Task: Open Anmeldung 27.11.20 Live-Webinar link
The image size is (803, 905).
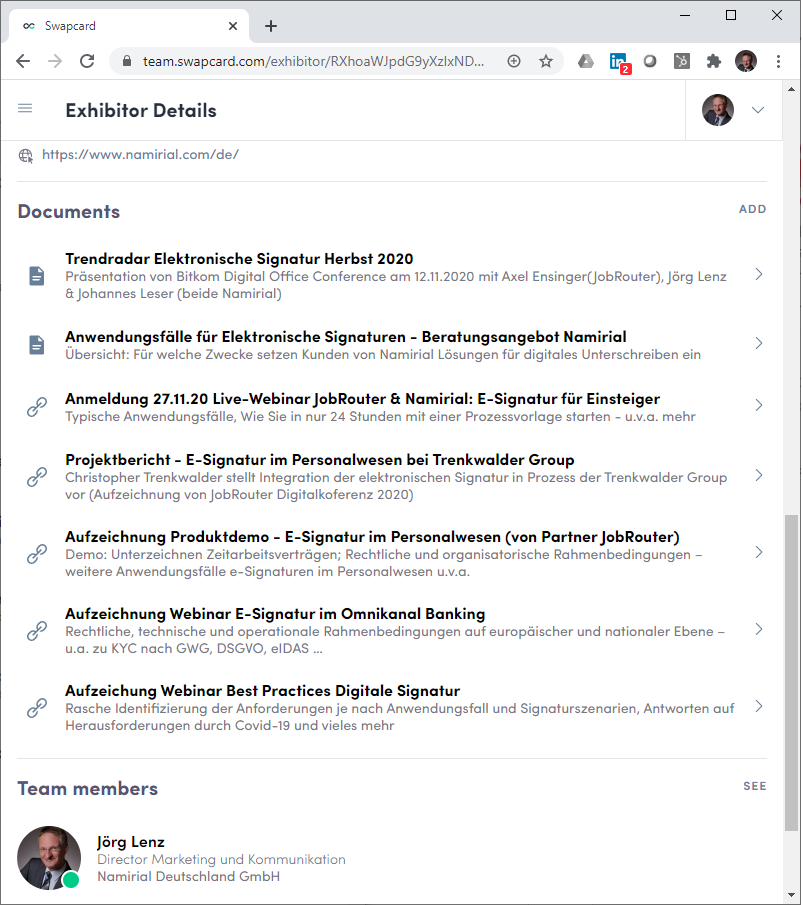Action: point(363,399)
